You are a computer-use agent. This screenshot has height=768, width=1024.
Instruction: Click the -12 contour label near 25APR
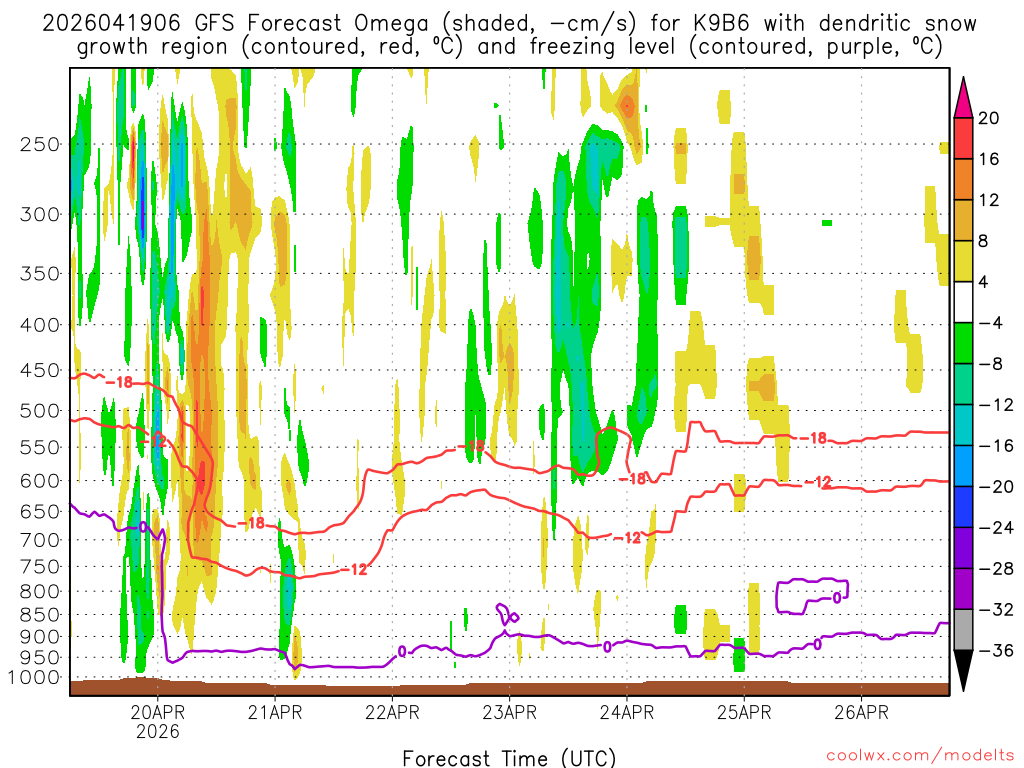click(818, 483)
